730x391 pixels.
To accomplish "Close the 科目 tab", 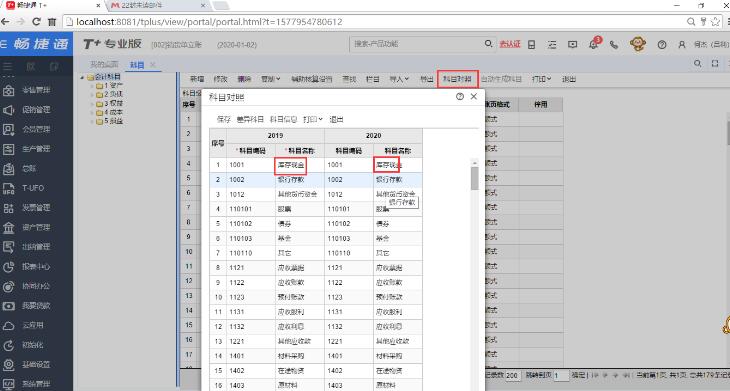I will tap(153, 65).
